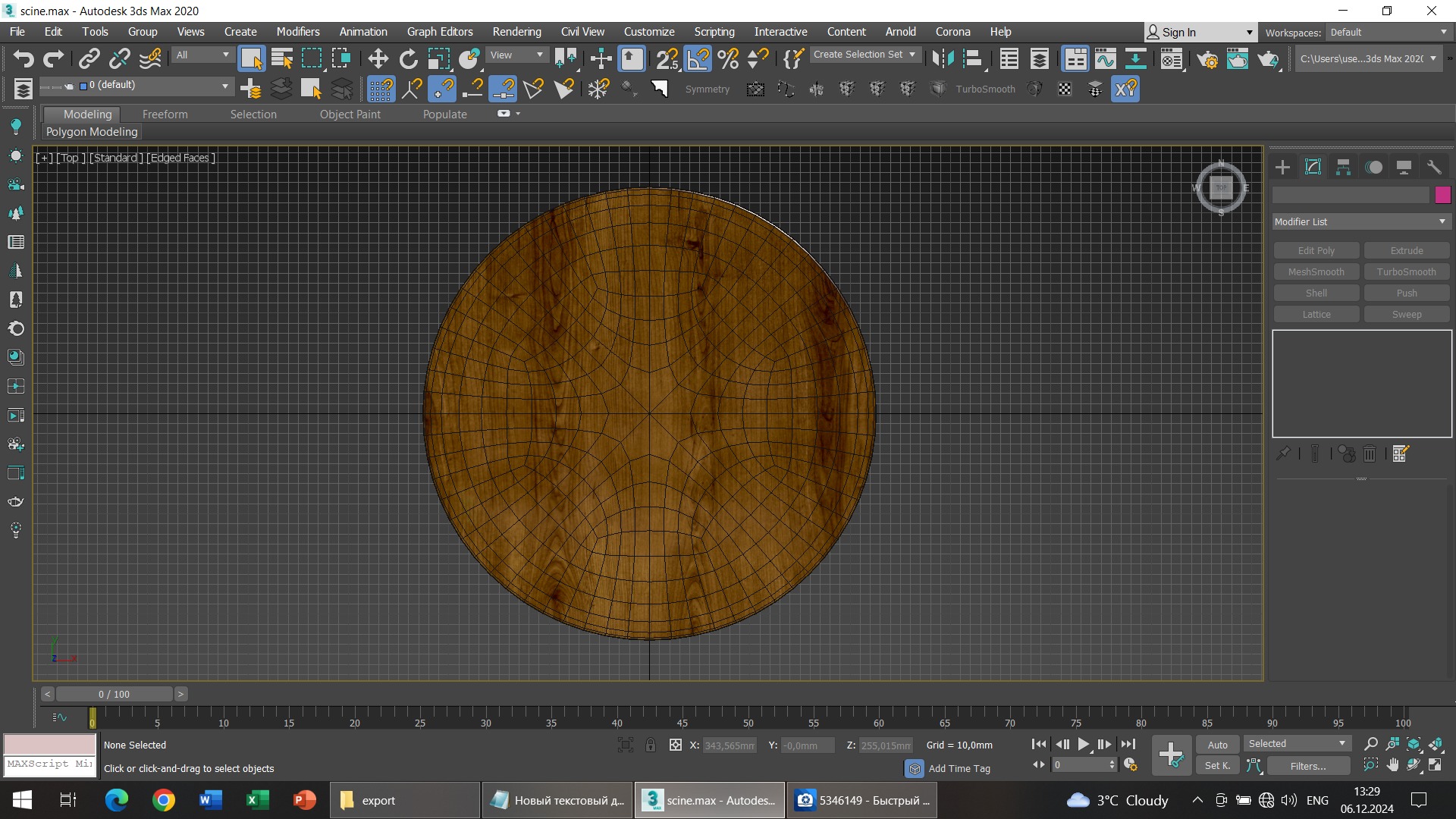Expand the Modifier List dropdown
This screenshot has width=1456, height=819.
pyautogui.click(x=1361, y=221)
